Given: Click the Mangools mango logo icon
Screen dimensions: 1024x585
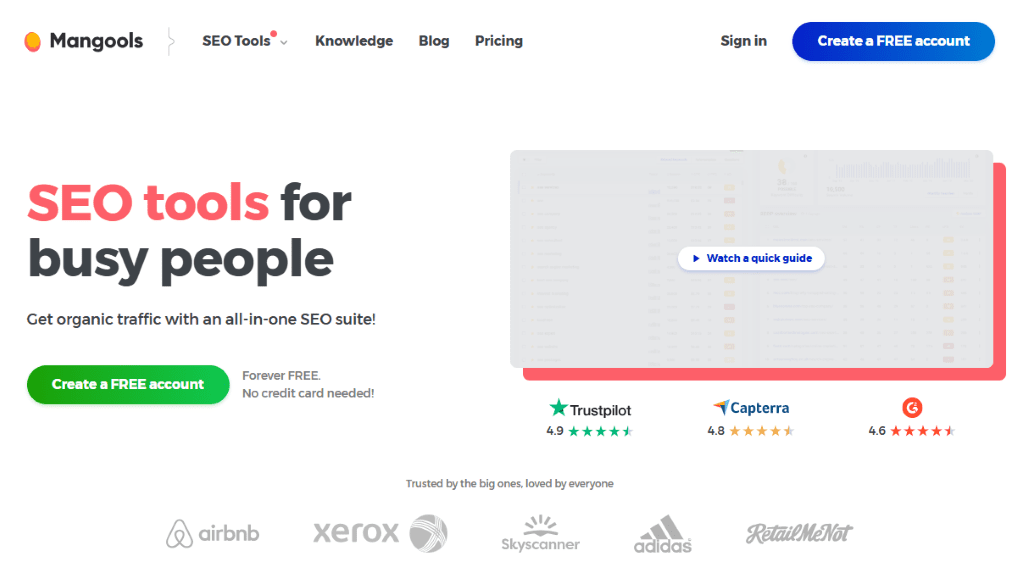Looking at the screenshot, I should 33,41.
